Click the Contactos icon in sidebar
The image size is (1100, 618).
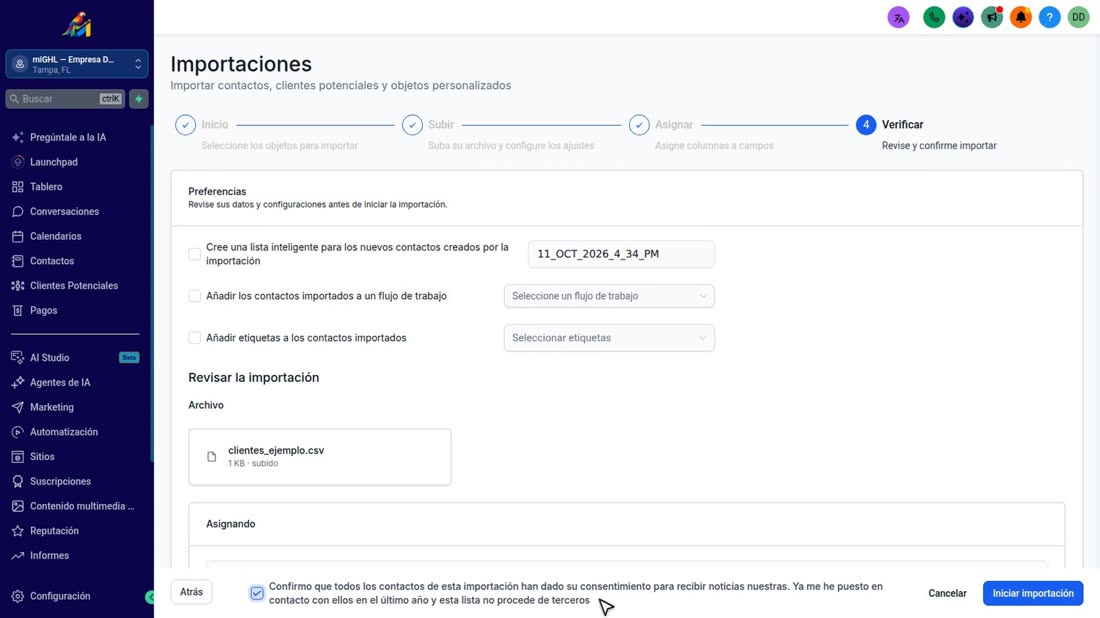point(18,261)
